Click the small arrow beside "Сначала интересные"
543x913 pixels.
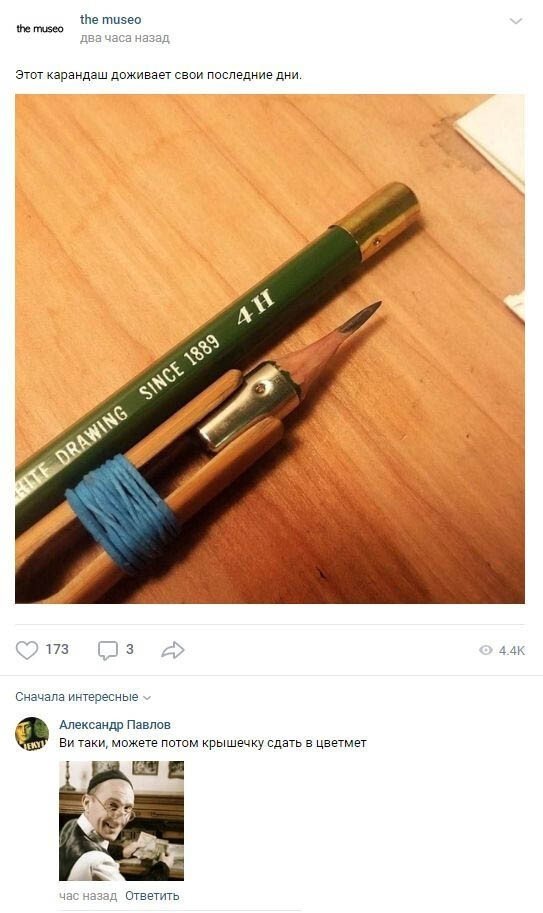click(x=147, y=698)
